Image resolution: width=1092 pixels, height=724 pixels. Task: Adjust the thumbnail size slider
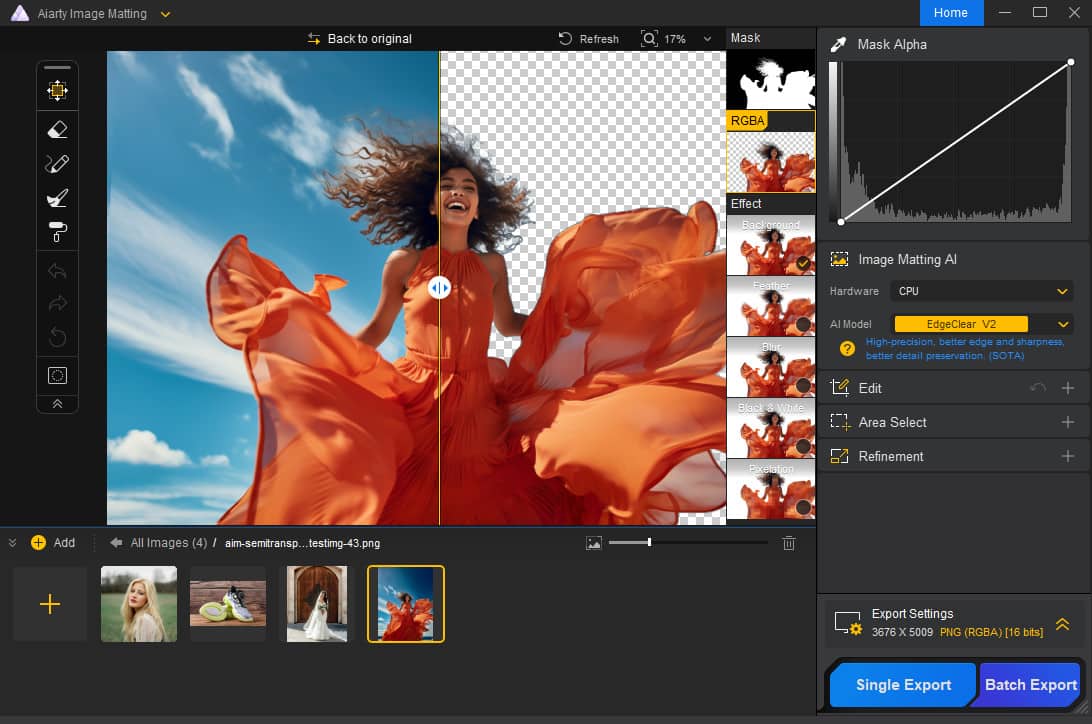tap(649, 542)
